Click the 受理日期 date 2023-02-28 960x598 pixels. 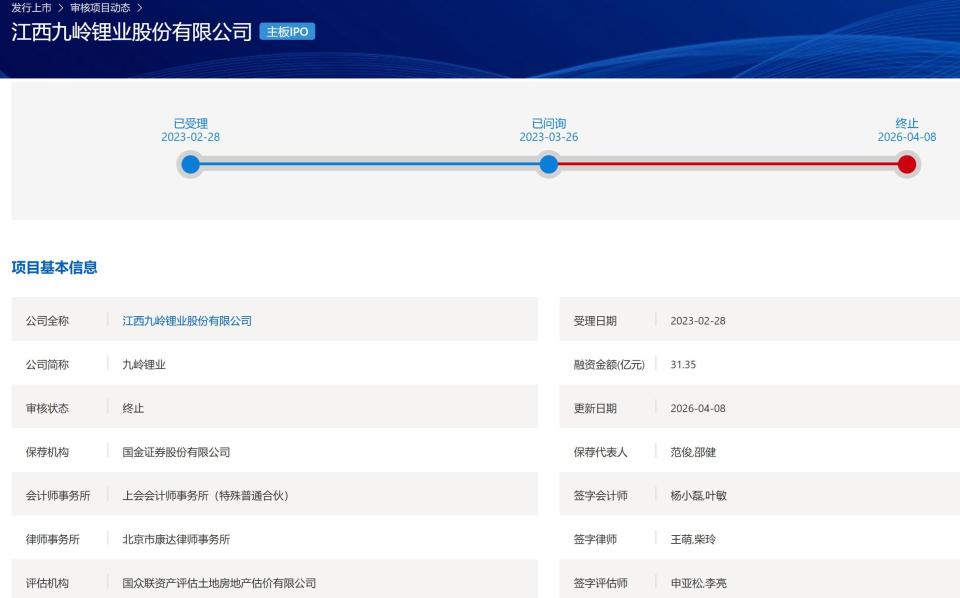pyautogui.click(x=697, y=320)
